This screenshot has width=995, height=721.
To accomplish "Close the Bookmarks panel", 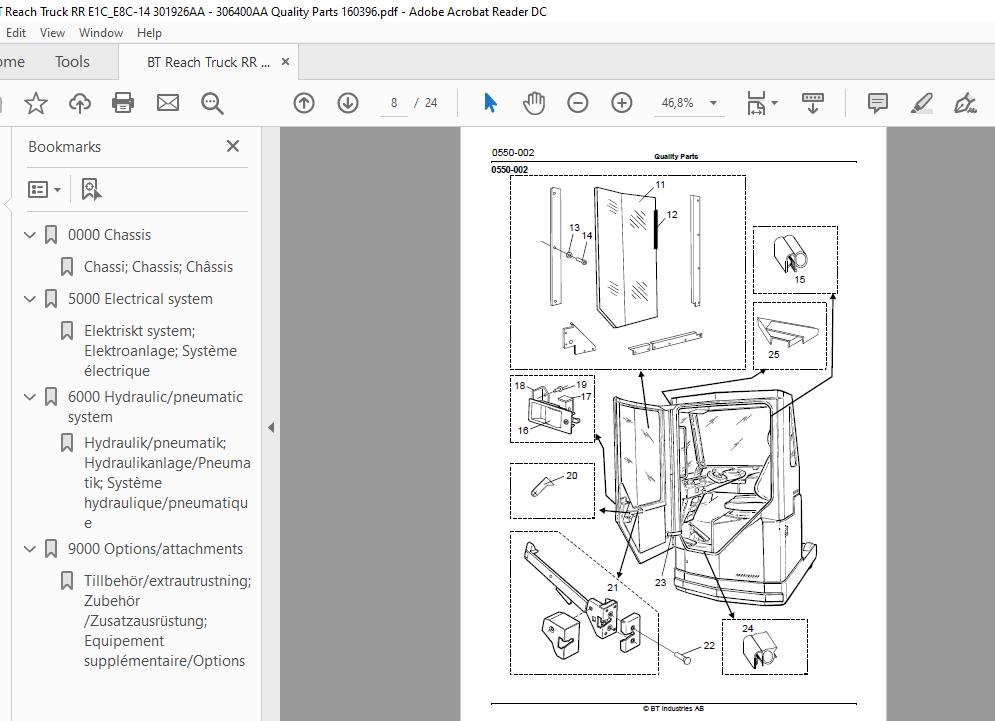I will point(233,146).
